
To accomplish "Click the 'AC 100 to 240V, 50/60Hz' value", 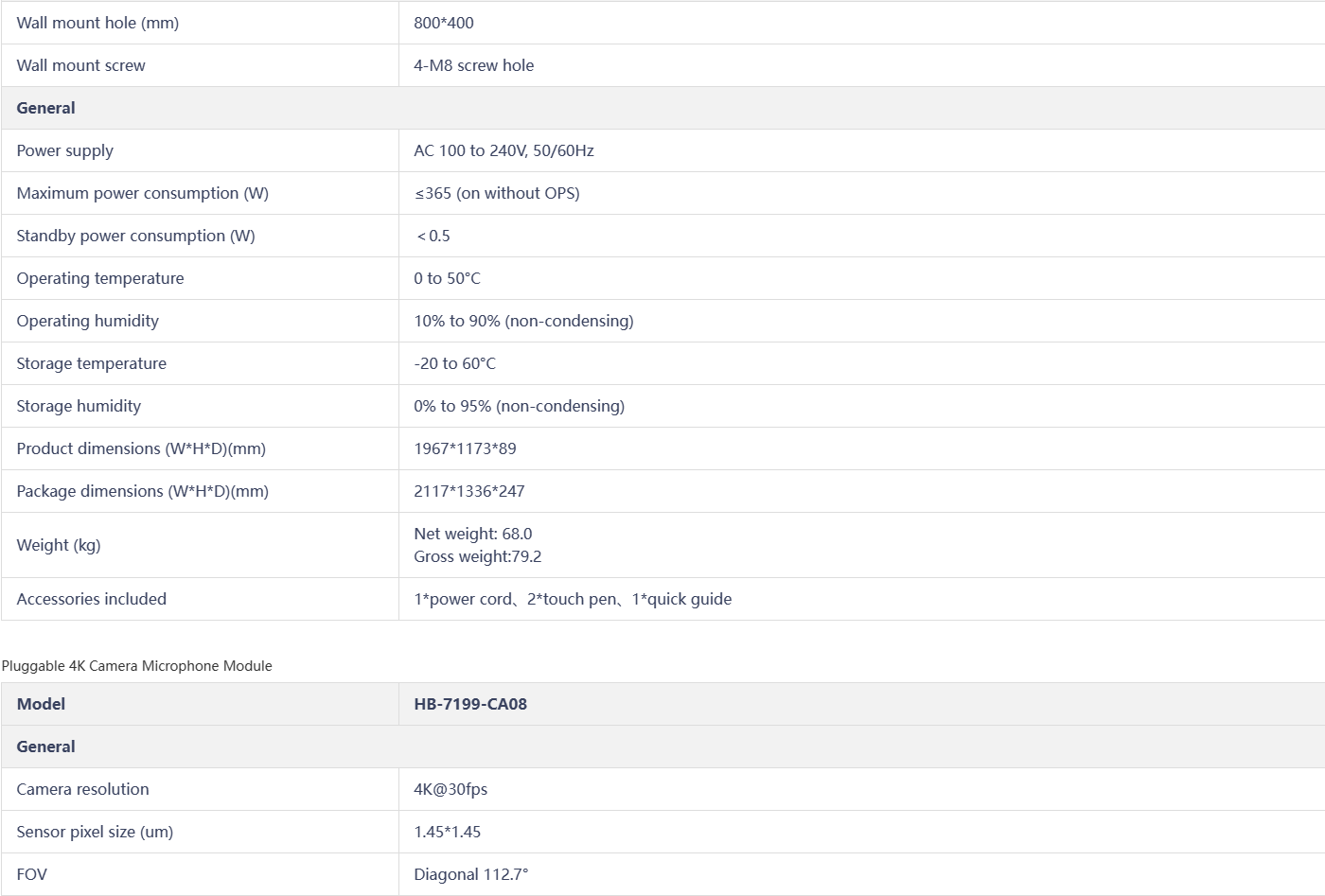I will 503,150.
